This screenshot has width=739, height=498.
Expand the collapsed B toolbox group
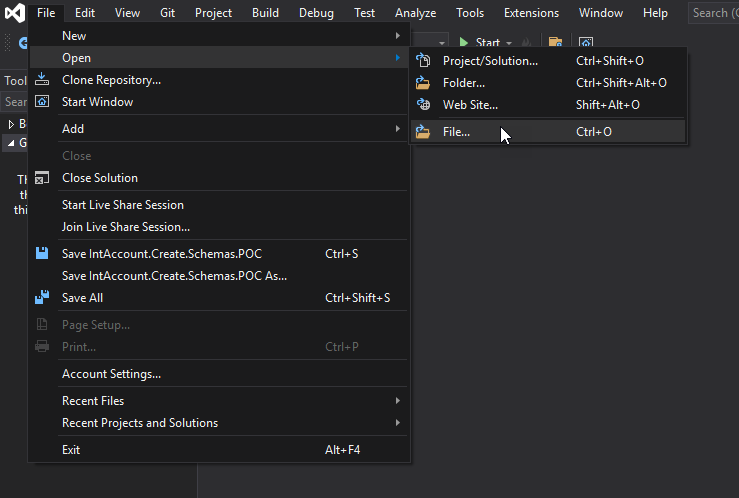(x=11, y=124)
